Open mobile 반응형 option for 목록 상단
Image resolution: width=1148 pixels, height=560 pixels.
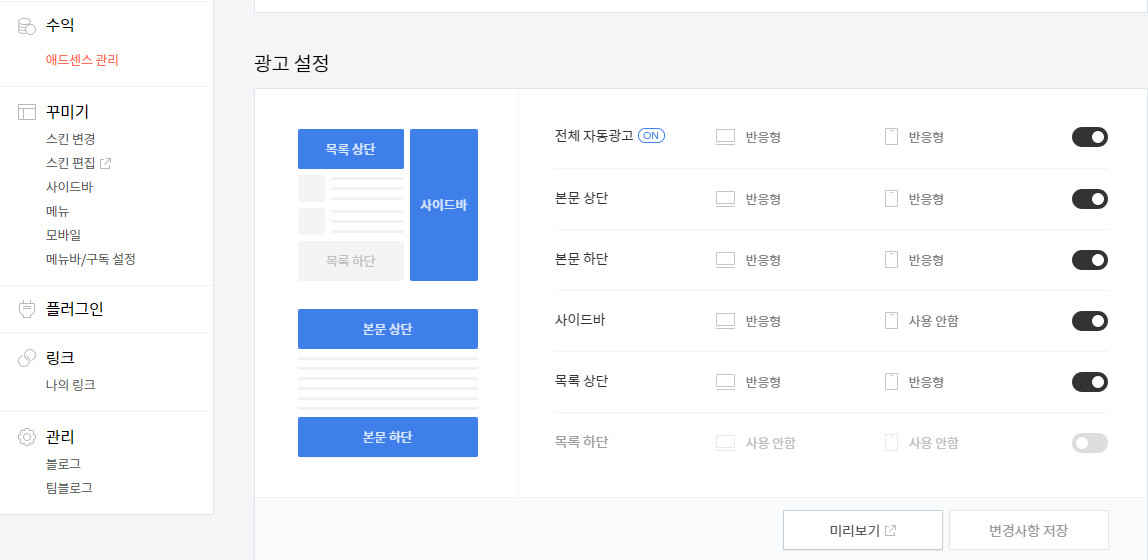click(926, 382)
